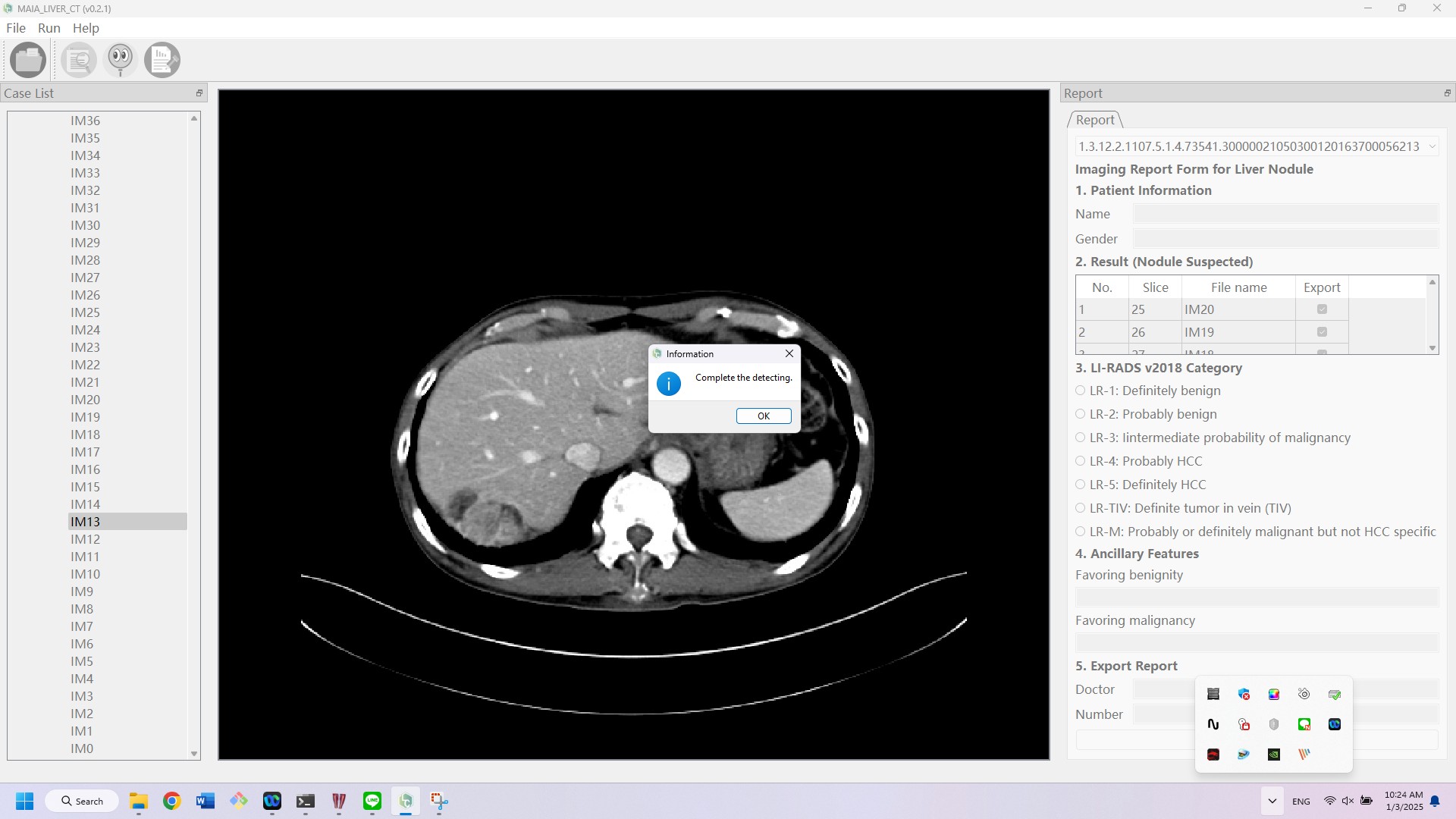Open LINE app from taskbar

pos(372,801)
